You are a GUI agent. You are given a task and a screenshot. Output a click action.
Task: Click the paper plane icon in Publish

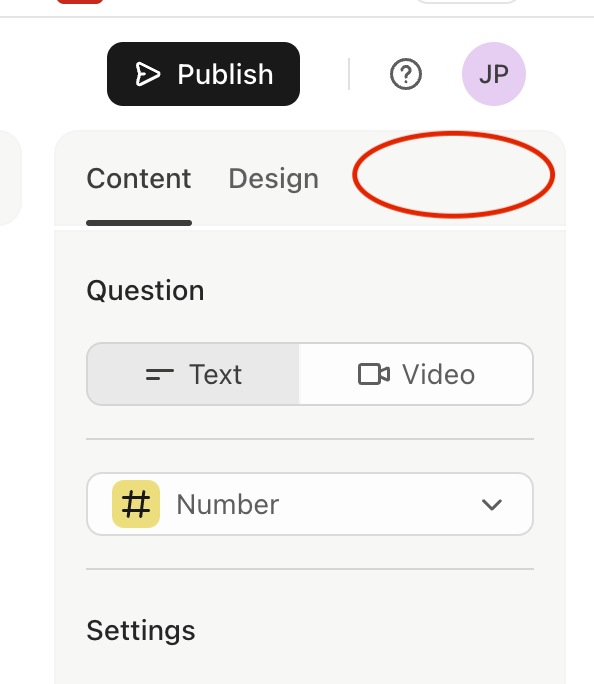pyautogui.click(x=147, y=74)
